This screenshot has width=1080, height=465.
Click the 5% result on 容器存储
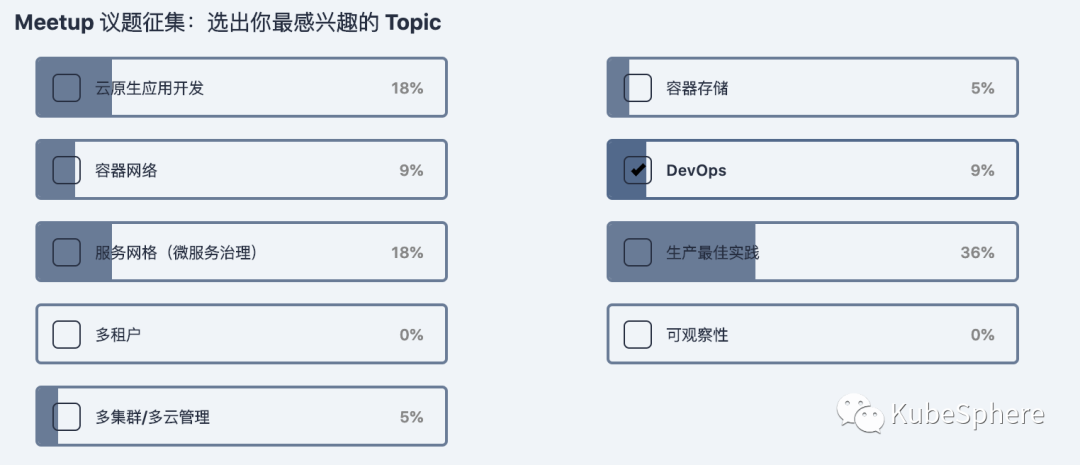(x=982, y=88)
